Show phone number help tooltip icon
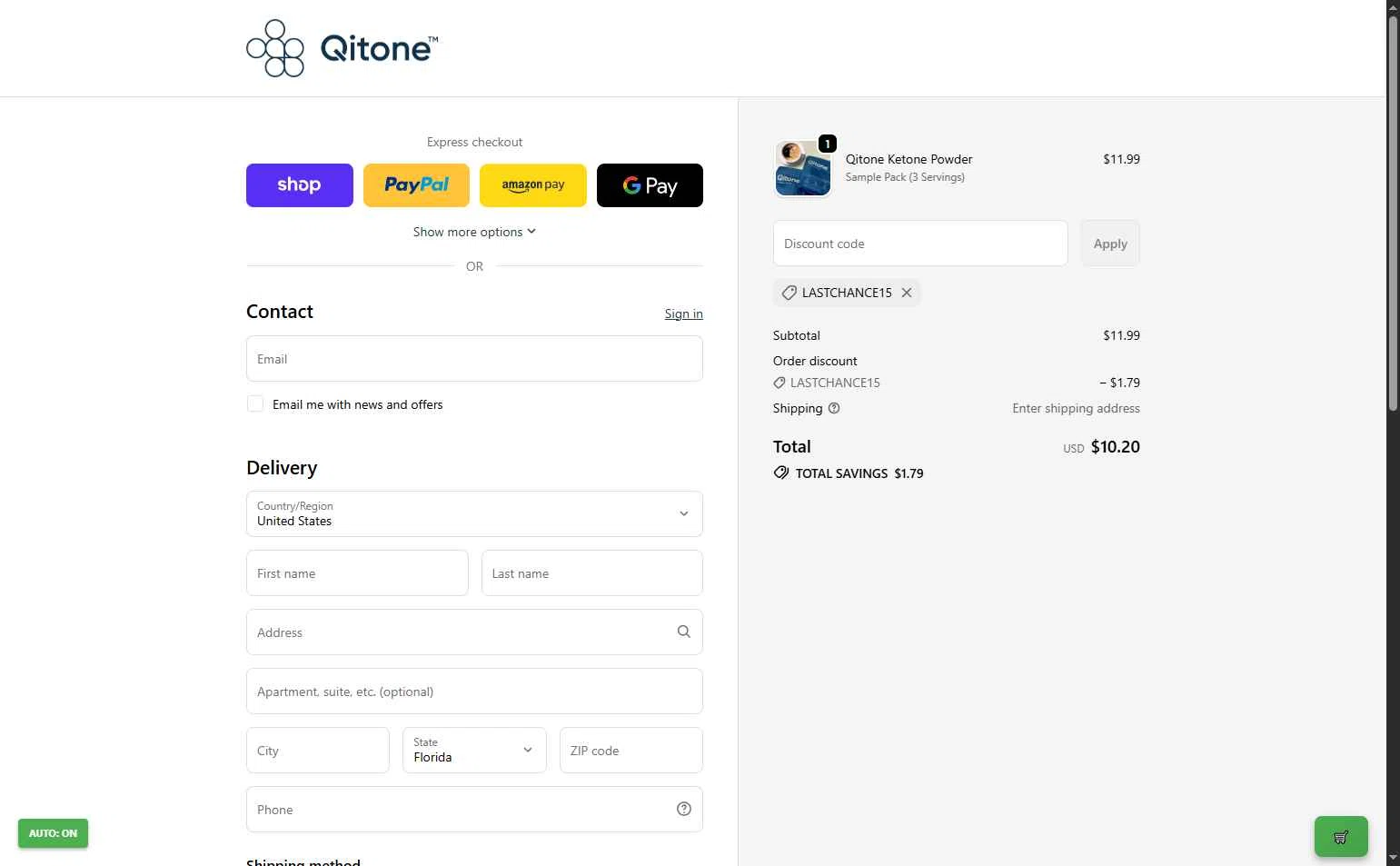This screenshot has height=866, width=1400. coord(684,809)
